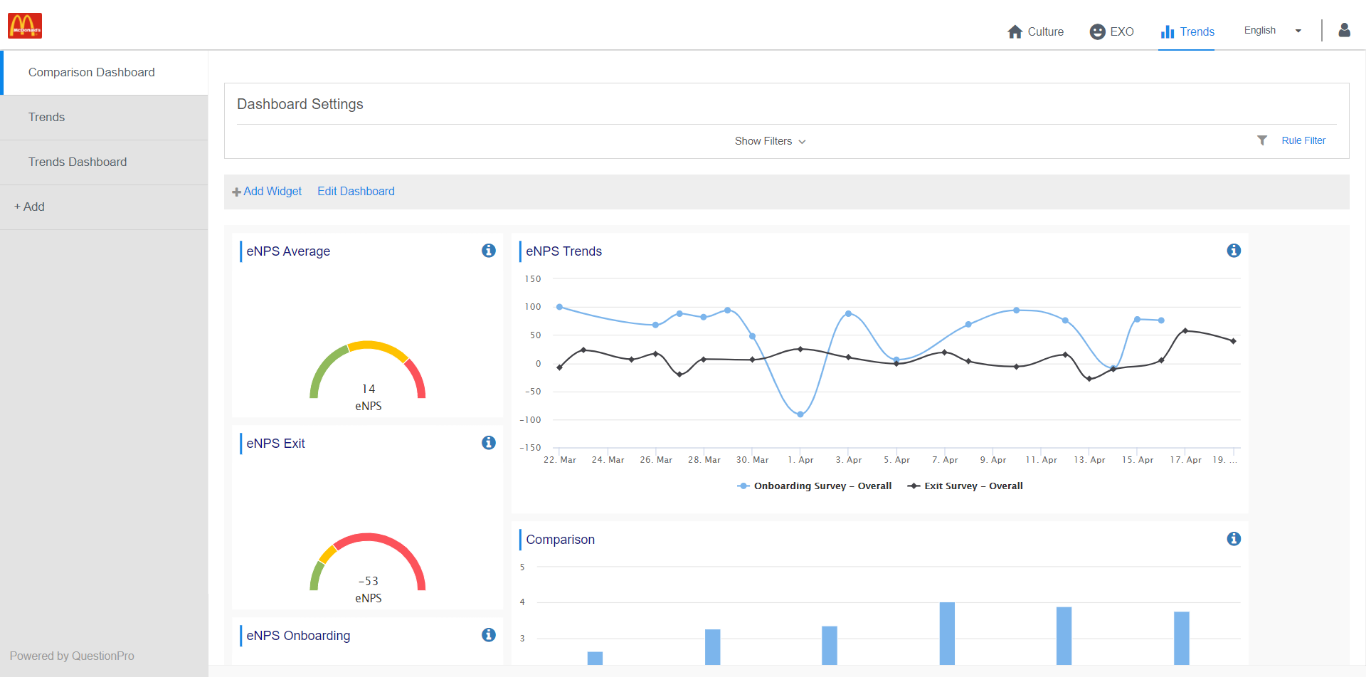This screenshot has height=677, width=1366.
Task: Click the info icon on eNPS Average widget
Action: [488, 251]
